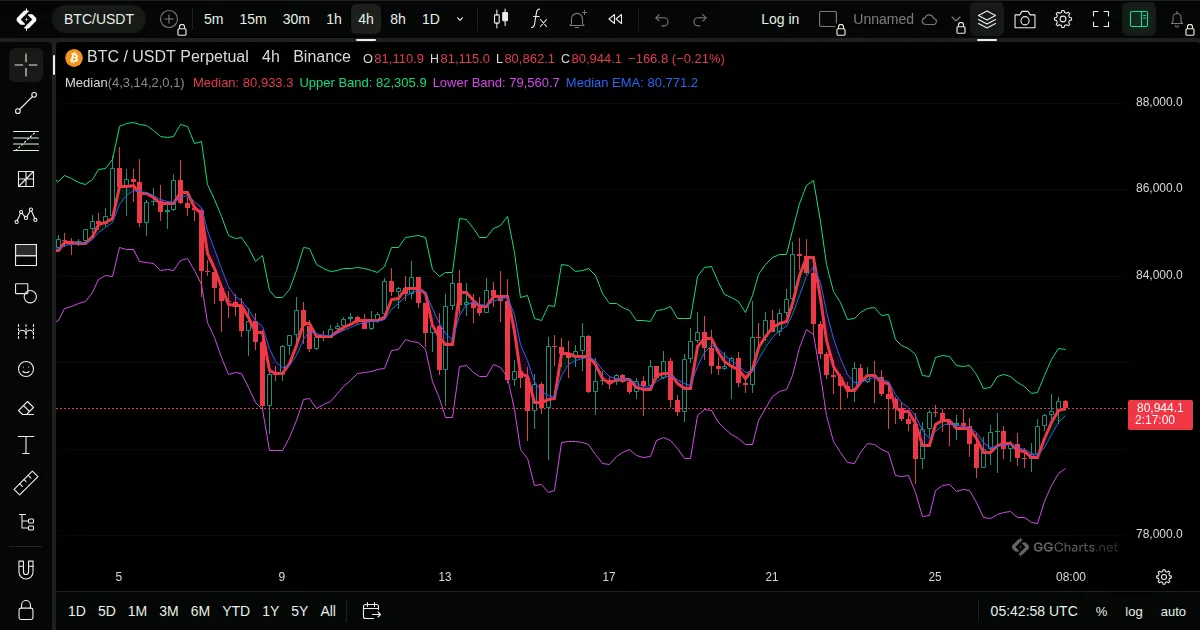Image resolution: width=1200 pixels, height=630 pixels.
Task: Toggle percentage scale mode
Action: point(1101,611)
